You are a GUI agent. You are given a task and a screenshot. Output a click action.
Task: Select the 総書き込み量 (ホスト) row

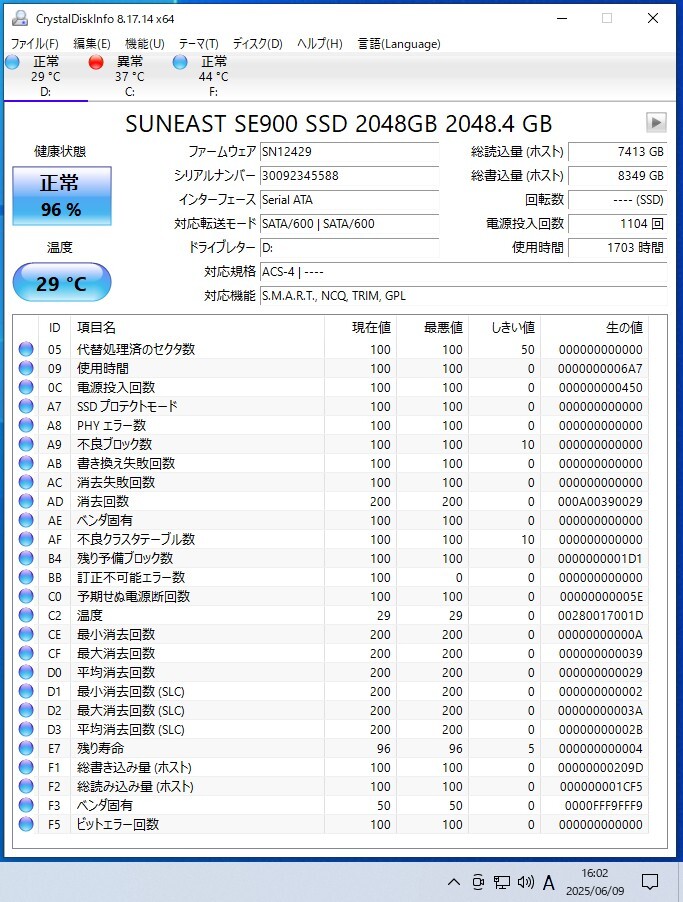tap(331, 767)
